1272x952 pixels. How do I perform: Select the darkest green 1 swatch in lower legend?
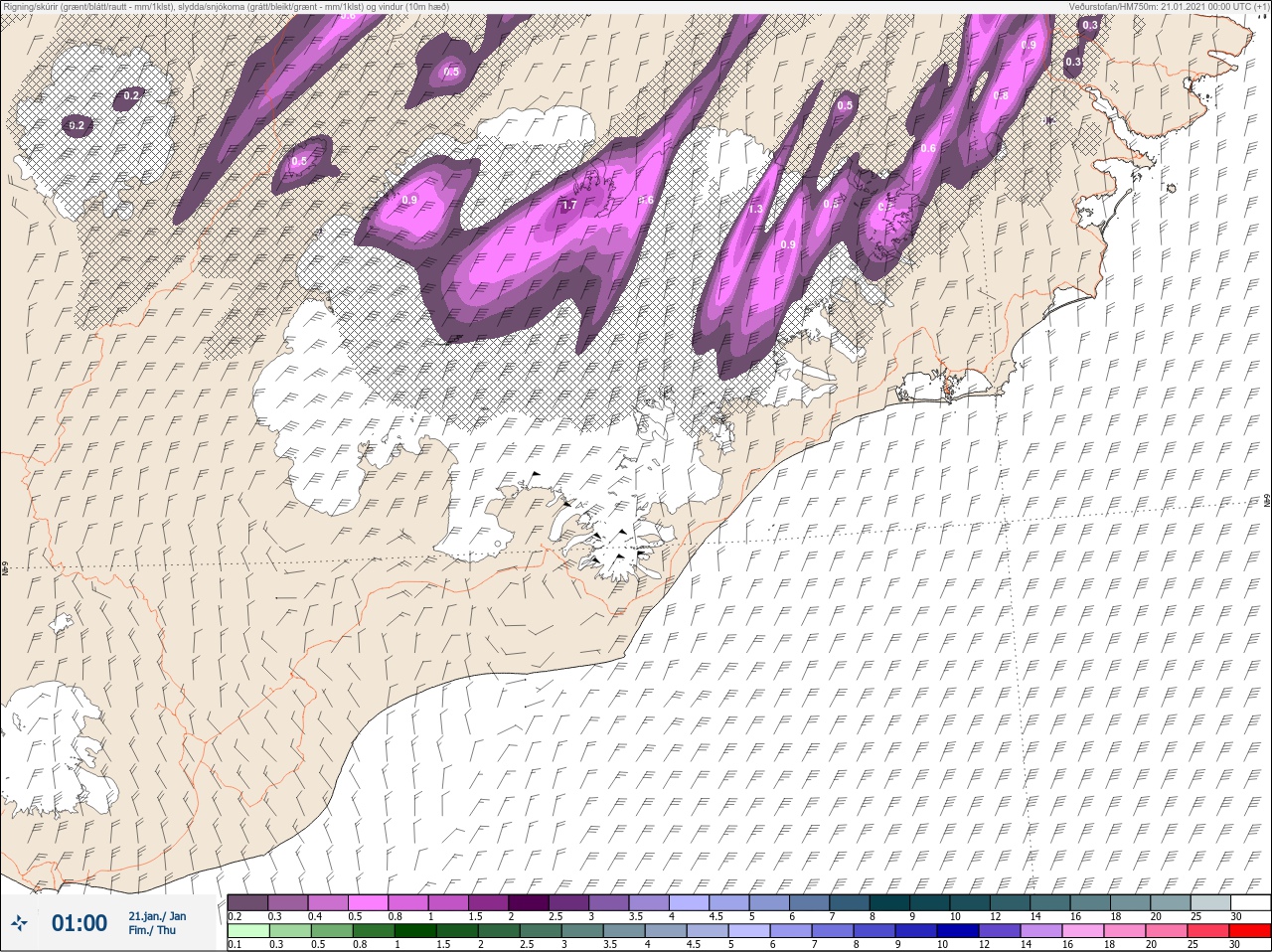(x=414, y=930)
